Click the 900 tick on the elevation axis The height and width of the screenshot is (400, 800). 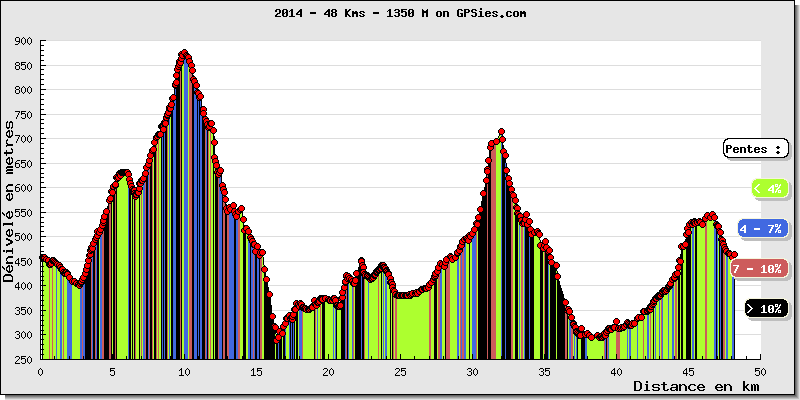point(23,42)
